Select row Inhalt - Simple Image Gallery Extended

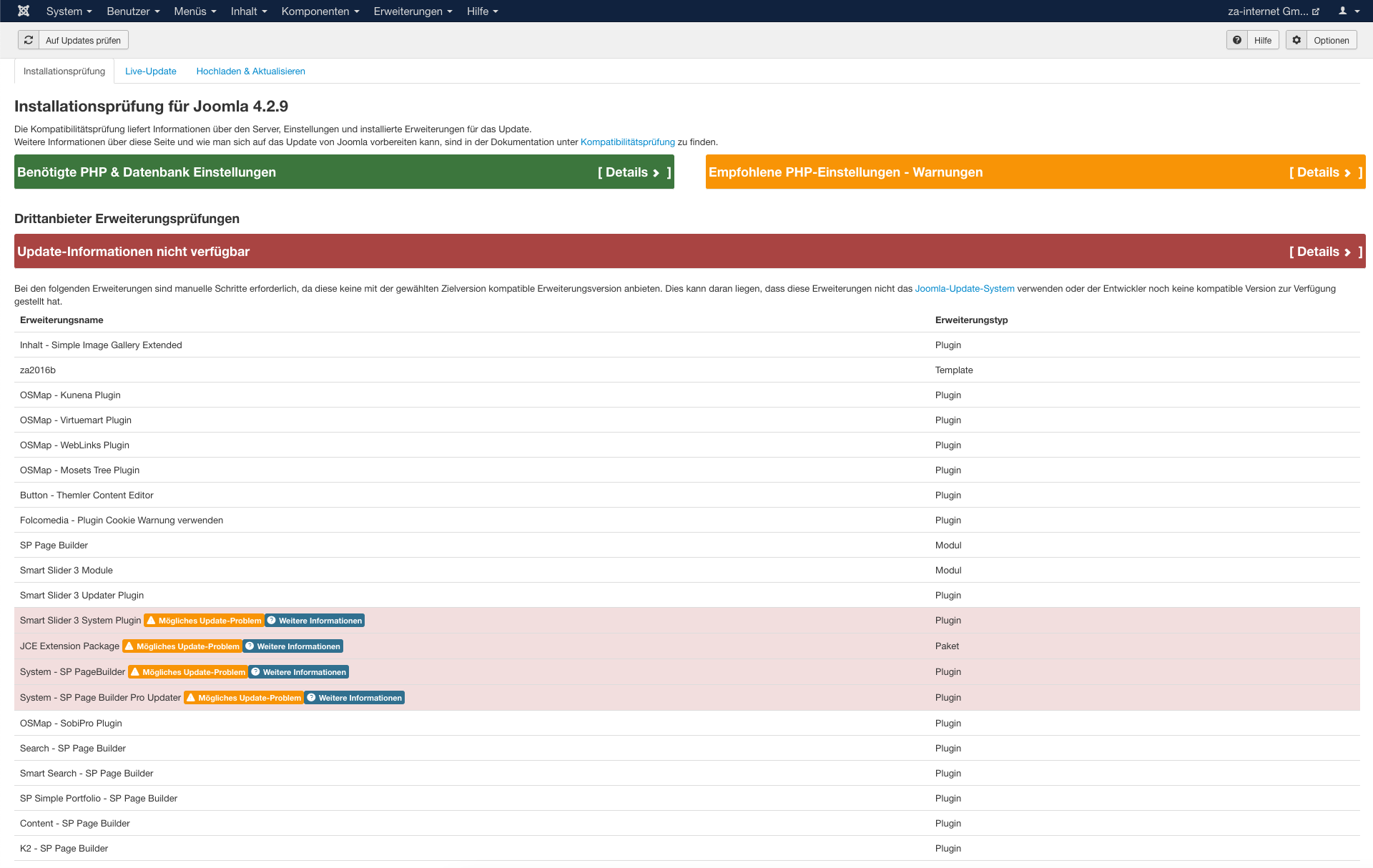click(x=687, y=345)
